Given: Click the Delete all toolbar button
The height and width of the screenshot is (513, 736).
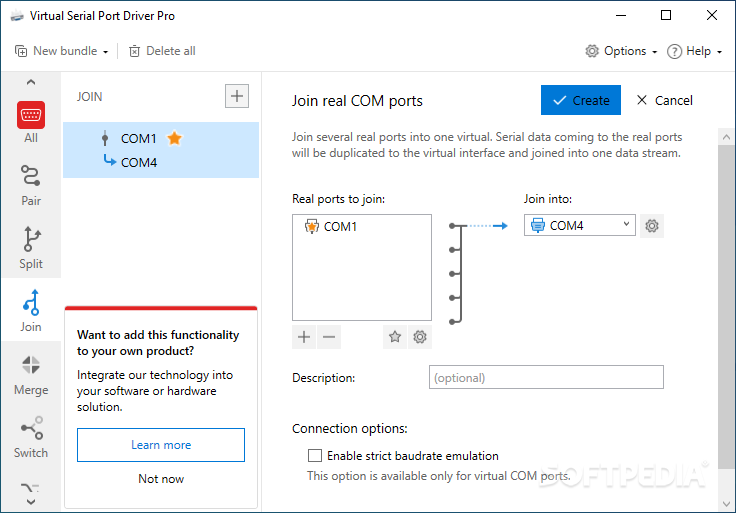Looking at the screenshot, I should click(162, 51).
